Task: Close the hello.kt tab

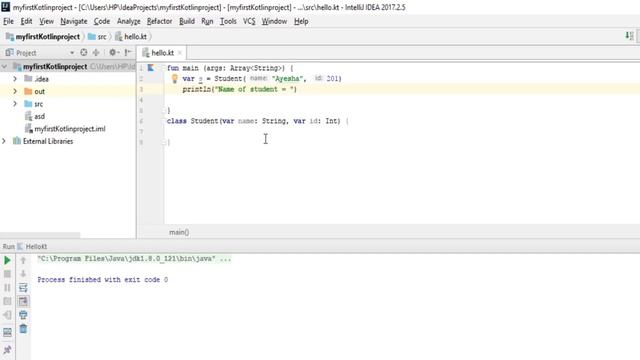Action: coord(180,53)
